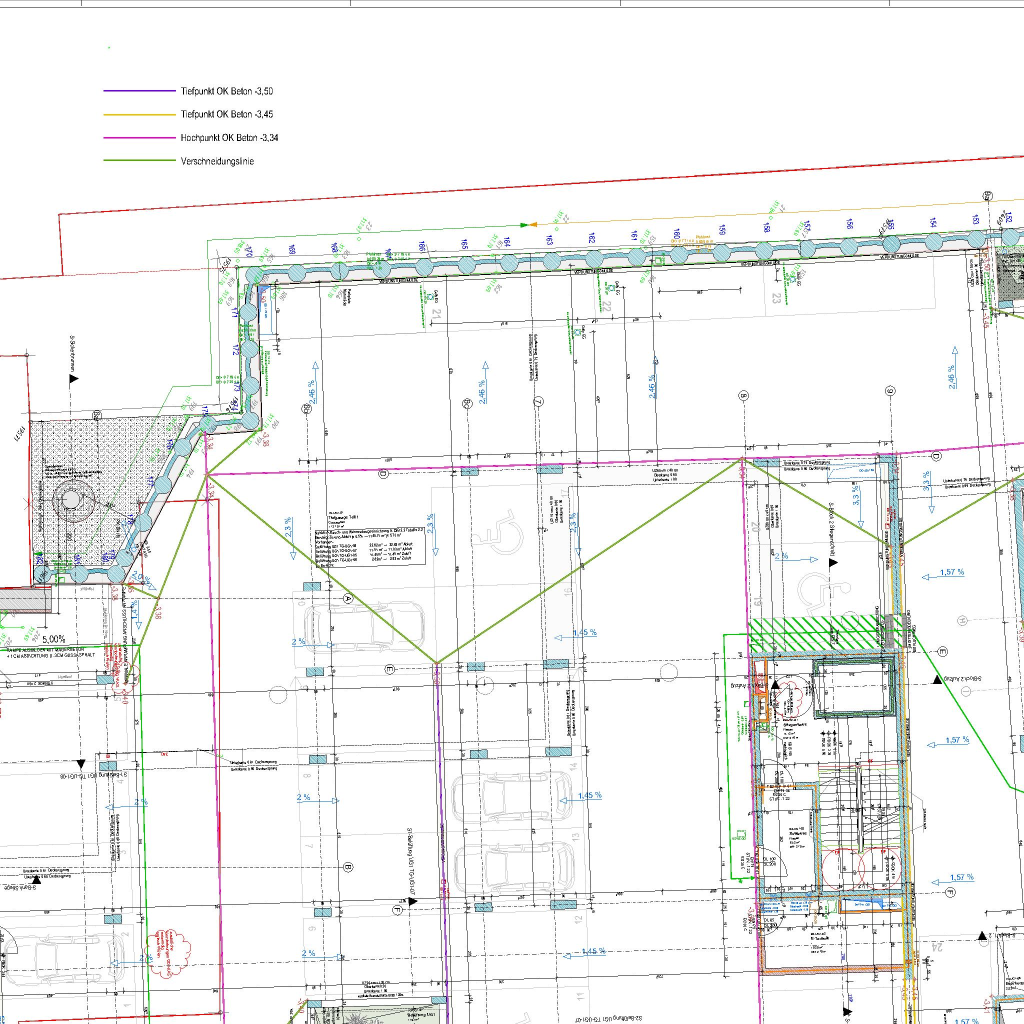1024x1024 pixels.
Task: Select bored pile number 165 label
Action: pyautogui.click(x=464, y=245)
